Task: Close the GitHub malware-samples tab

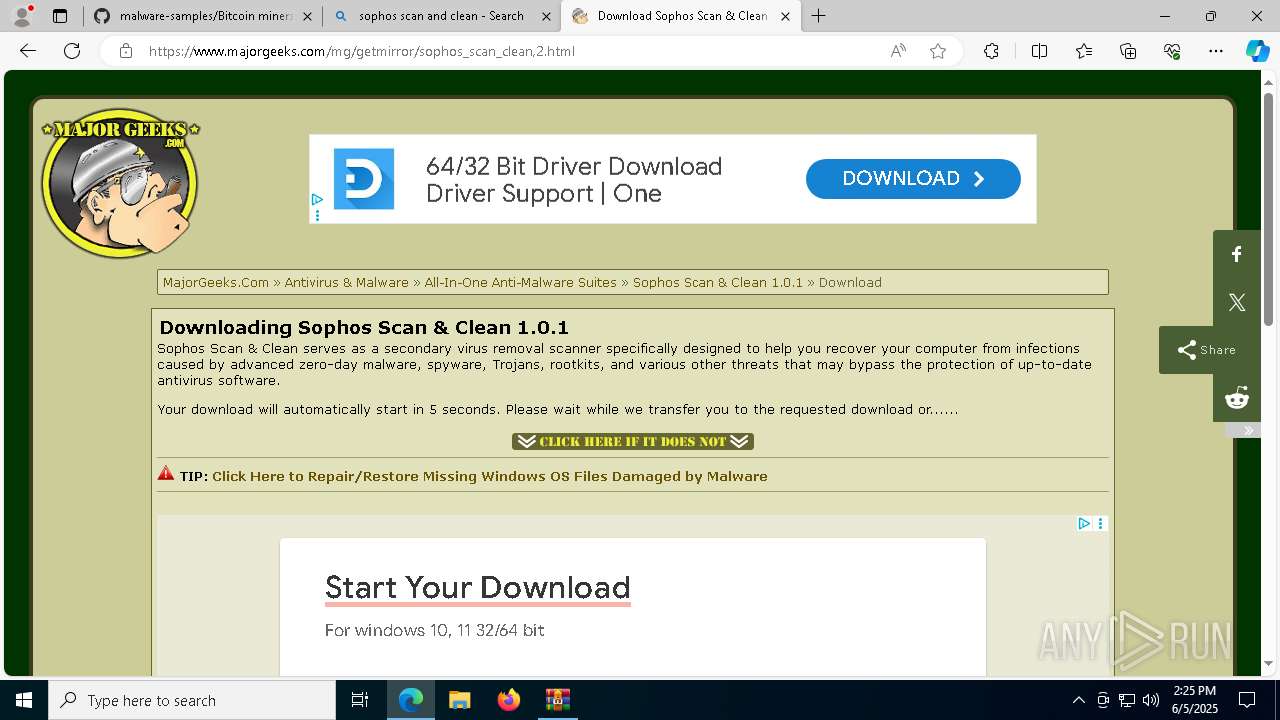Action: pyautogui.click(x=307, y=16)
